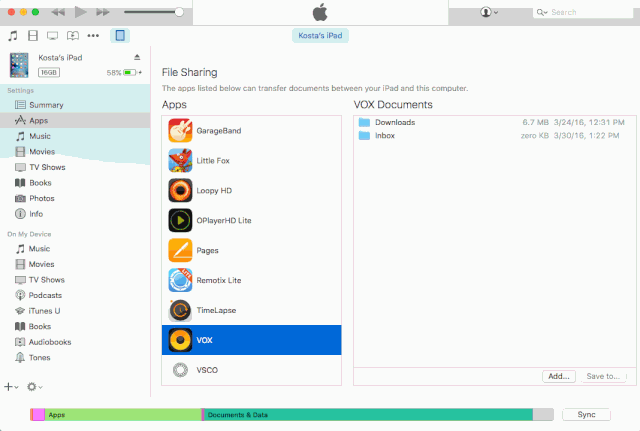Viewport: 640px width, 431px height.
Task: Select TimeLapse app icon
Action: pos(180,310)
